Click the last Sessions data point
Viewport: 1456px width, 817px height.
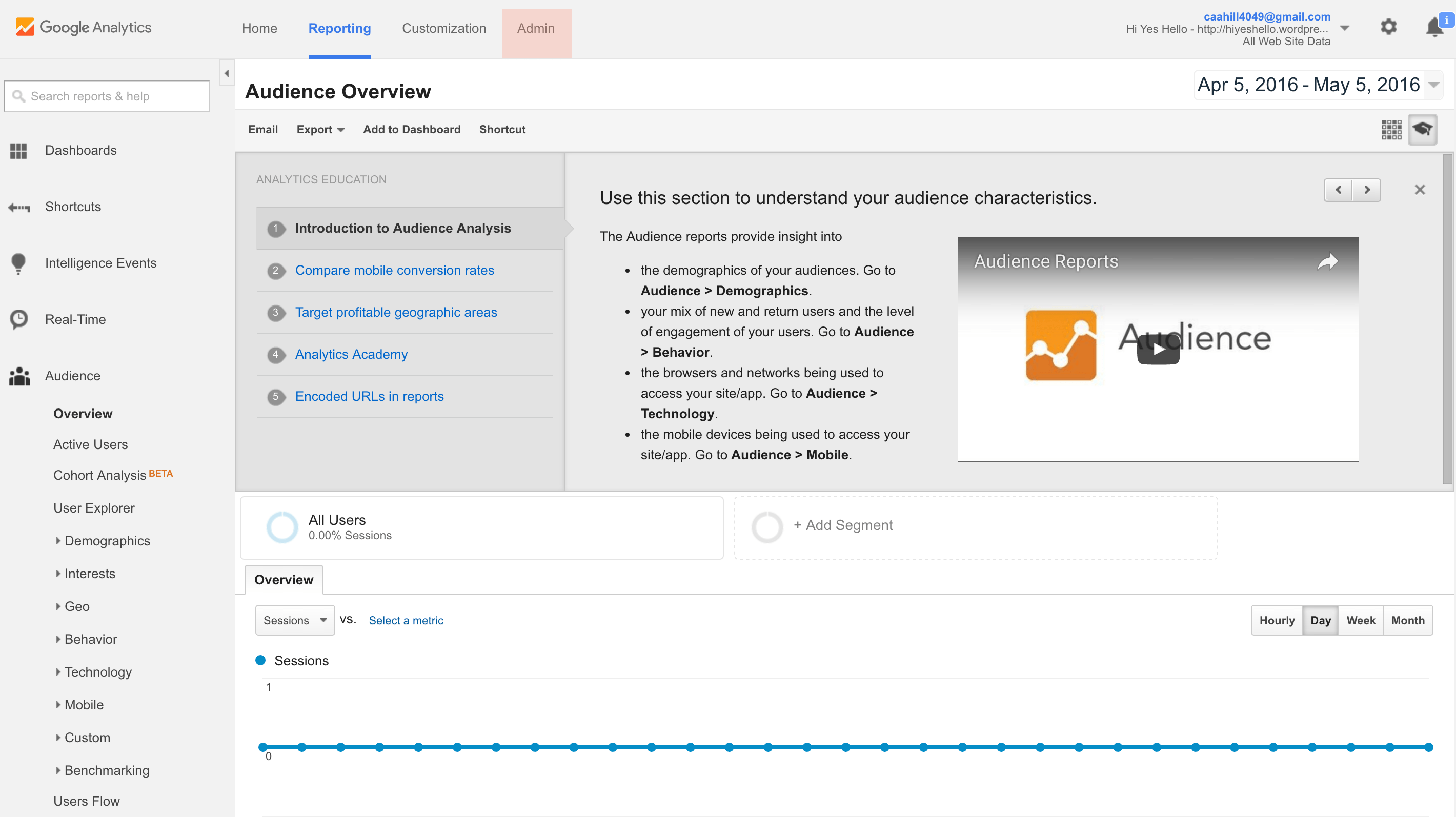[1428, 747]
